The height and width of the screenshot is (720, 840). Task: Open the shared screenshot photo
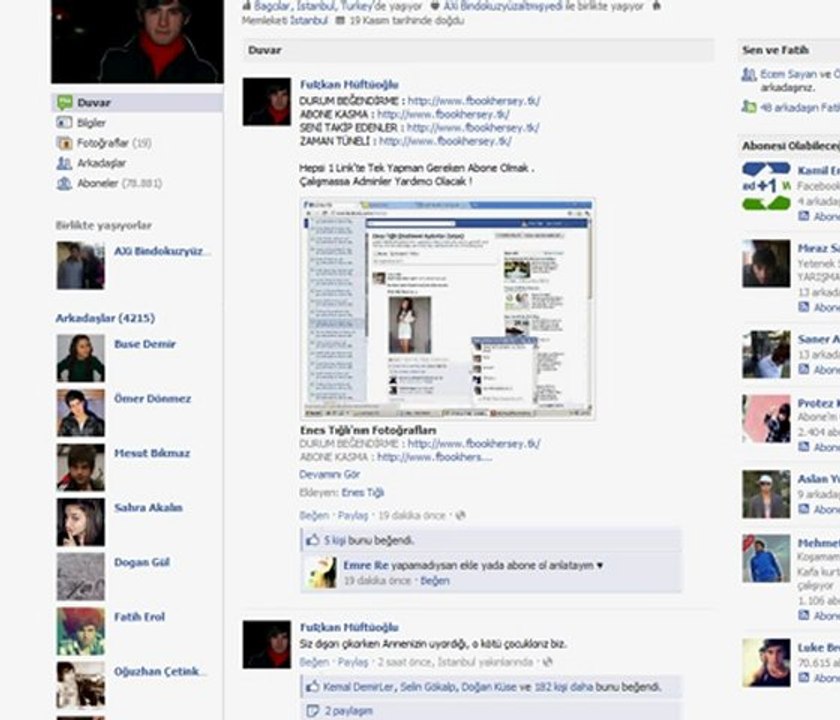(x=448, y=309)
